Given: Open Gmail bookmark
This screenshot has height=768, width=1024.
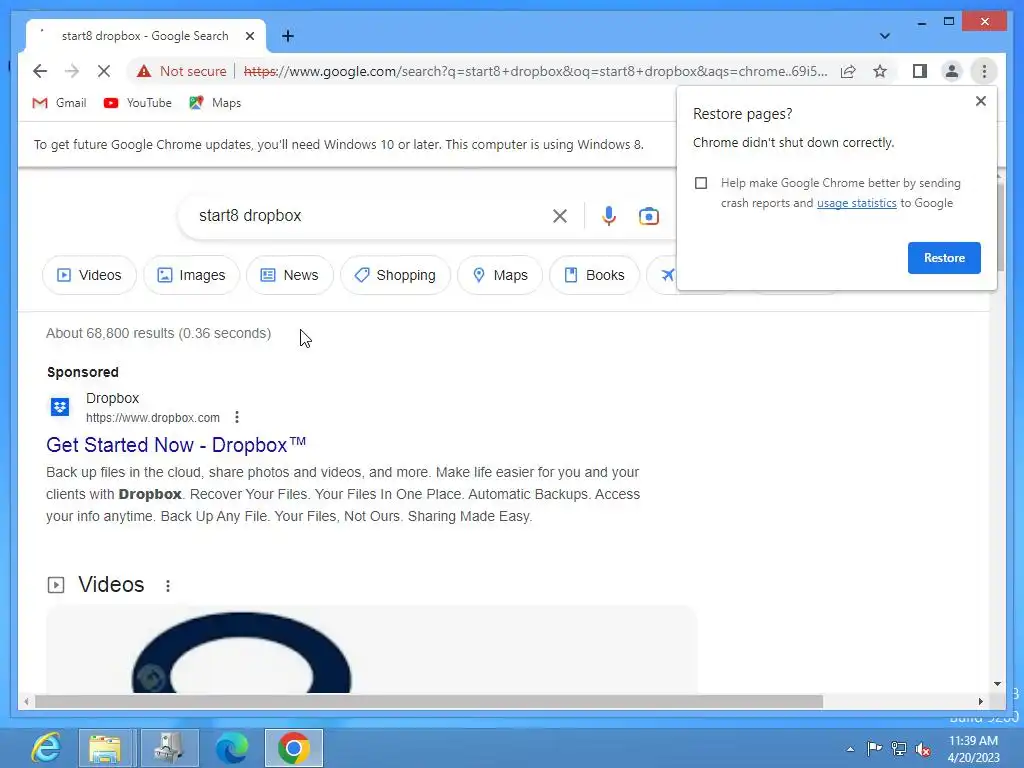Looking at the screenshot, I should click(59, 103).
